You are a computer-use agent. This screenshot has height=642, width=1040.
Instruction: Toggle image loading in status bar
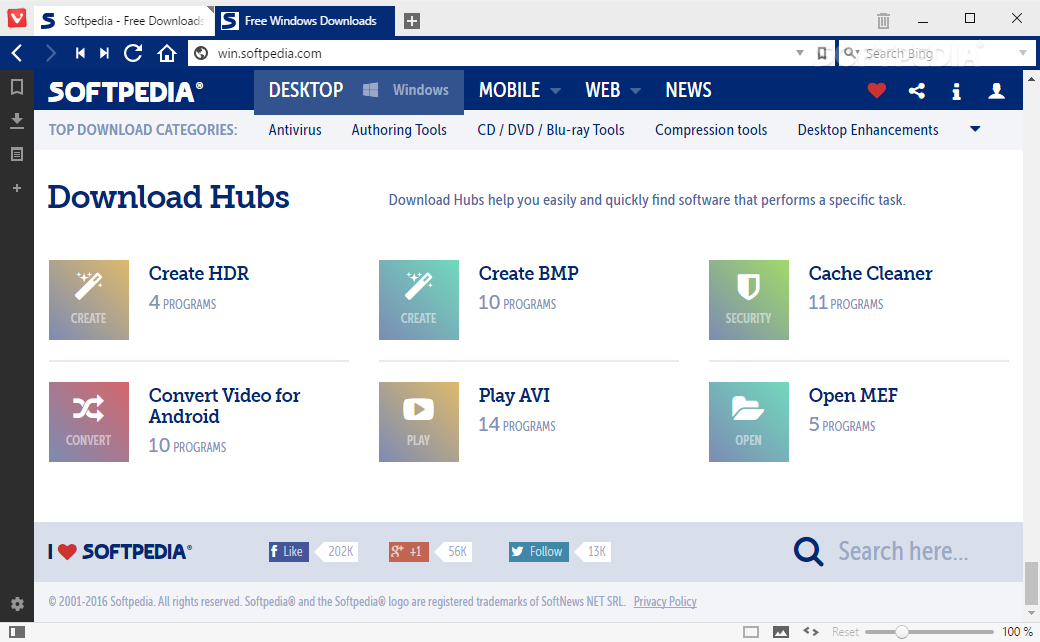pos(781,632)
